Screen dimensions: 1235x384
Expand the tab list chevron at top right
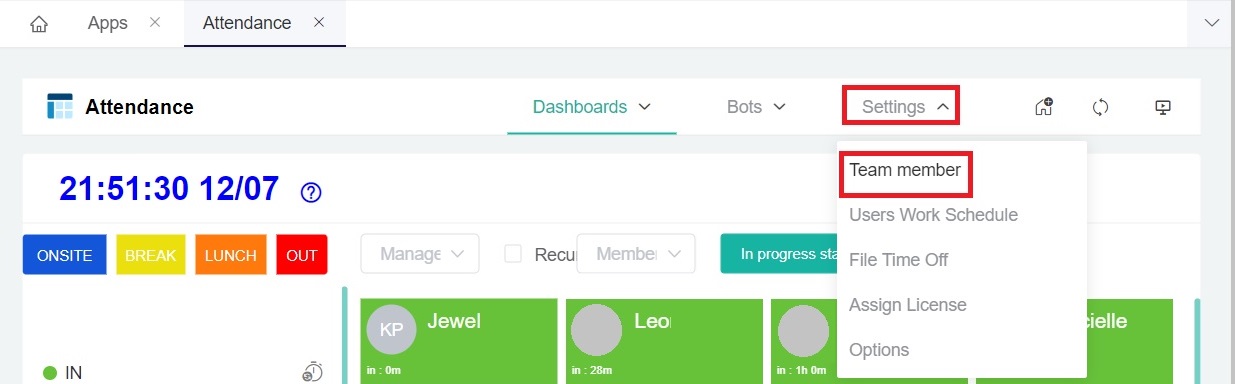tap(1212, 23)
